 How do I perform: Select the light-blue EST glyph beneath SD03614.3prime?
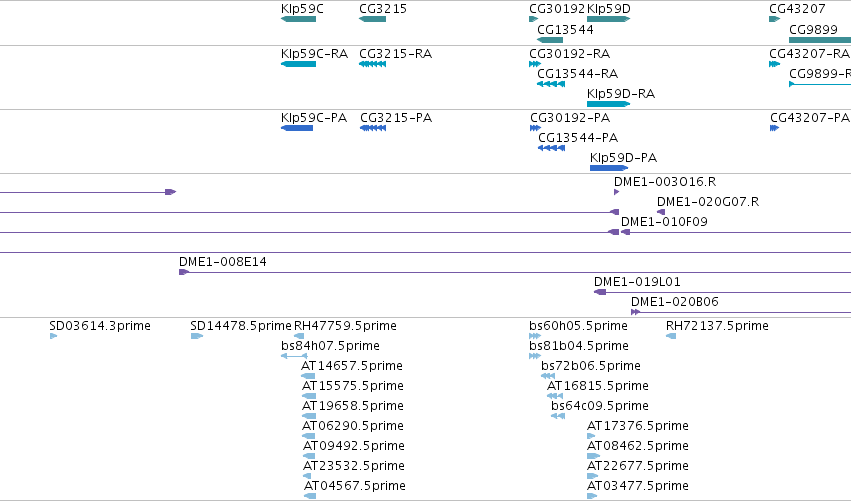coord(53,336)
